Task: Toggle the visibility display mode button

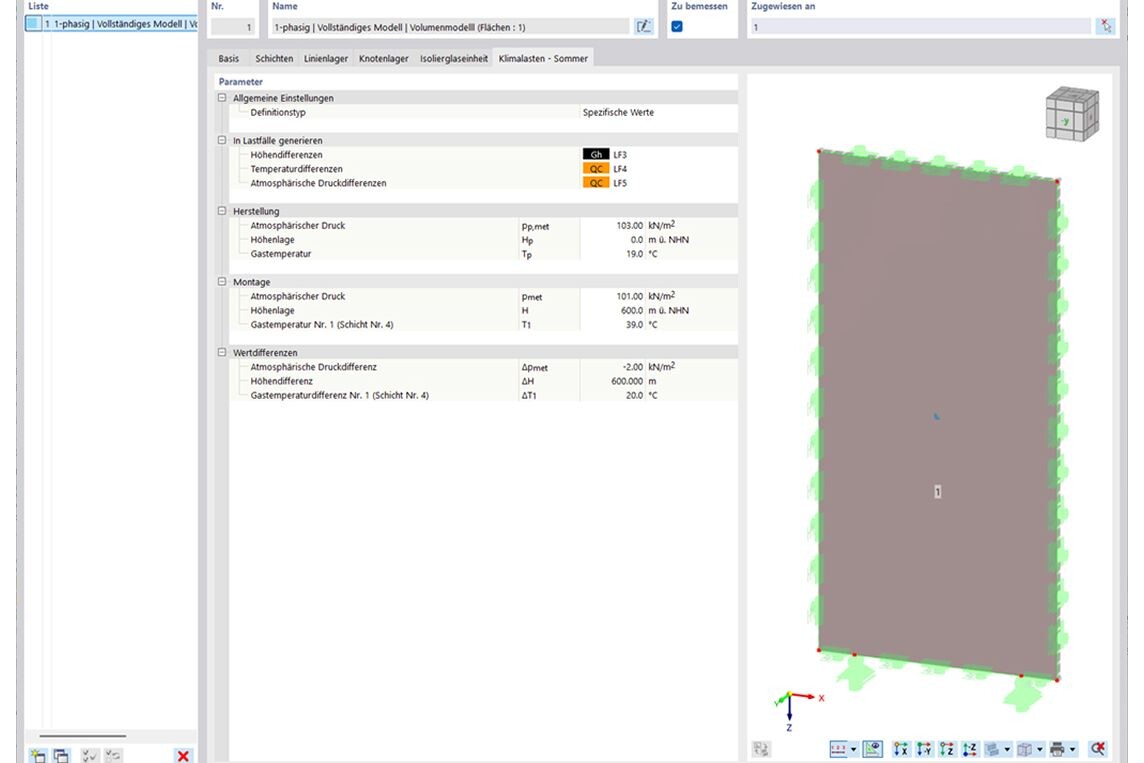Action: 872,749
